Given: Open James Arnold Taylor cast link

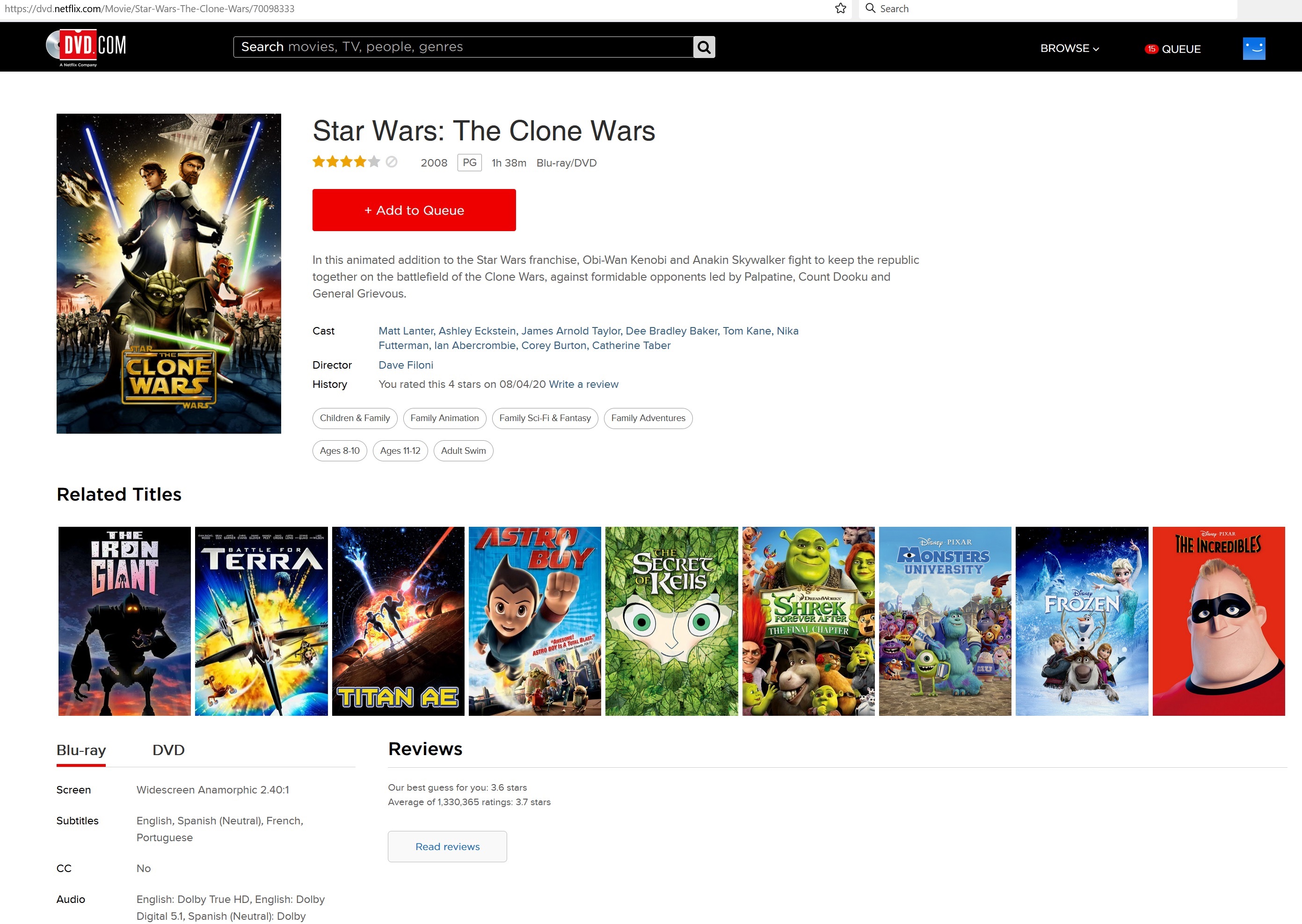Looking at the screenshot, I should [571, 331].
